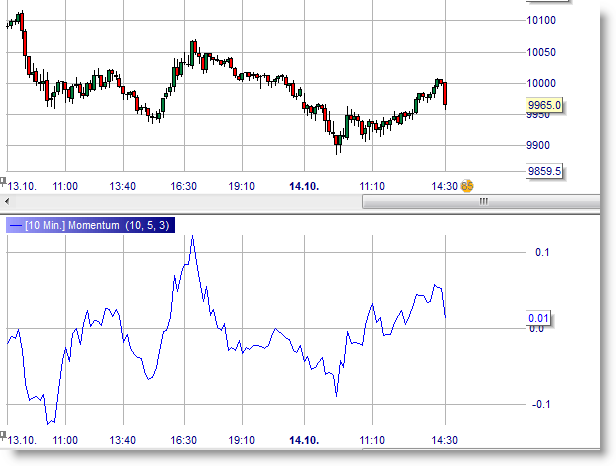
Task: Click the blue line swatch in the Momentum legend
Action: click(14, 226)
